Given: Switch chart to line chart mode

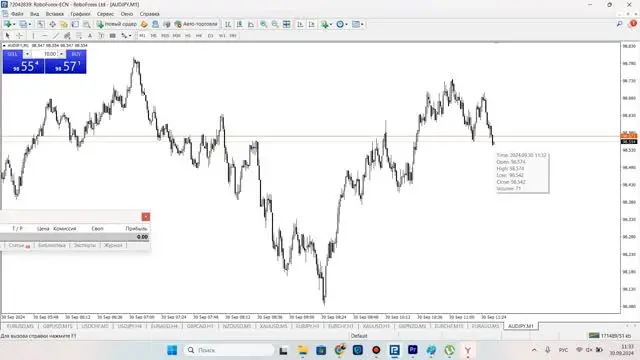Looking at the screenshot, I should click(251, 24).
